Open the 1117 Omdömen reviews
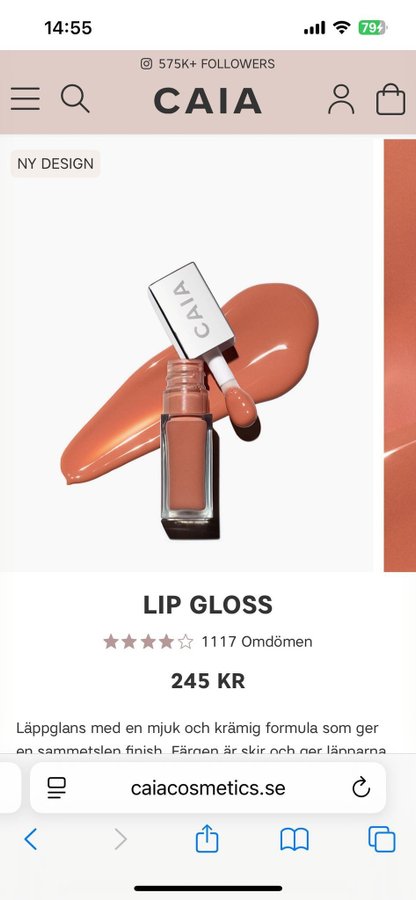Screen dimensions: 416x900 tap(256, 641)
